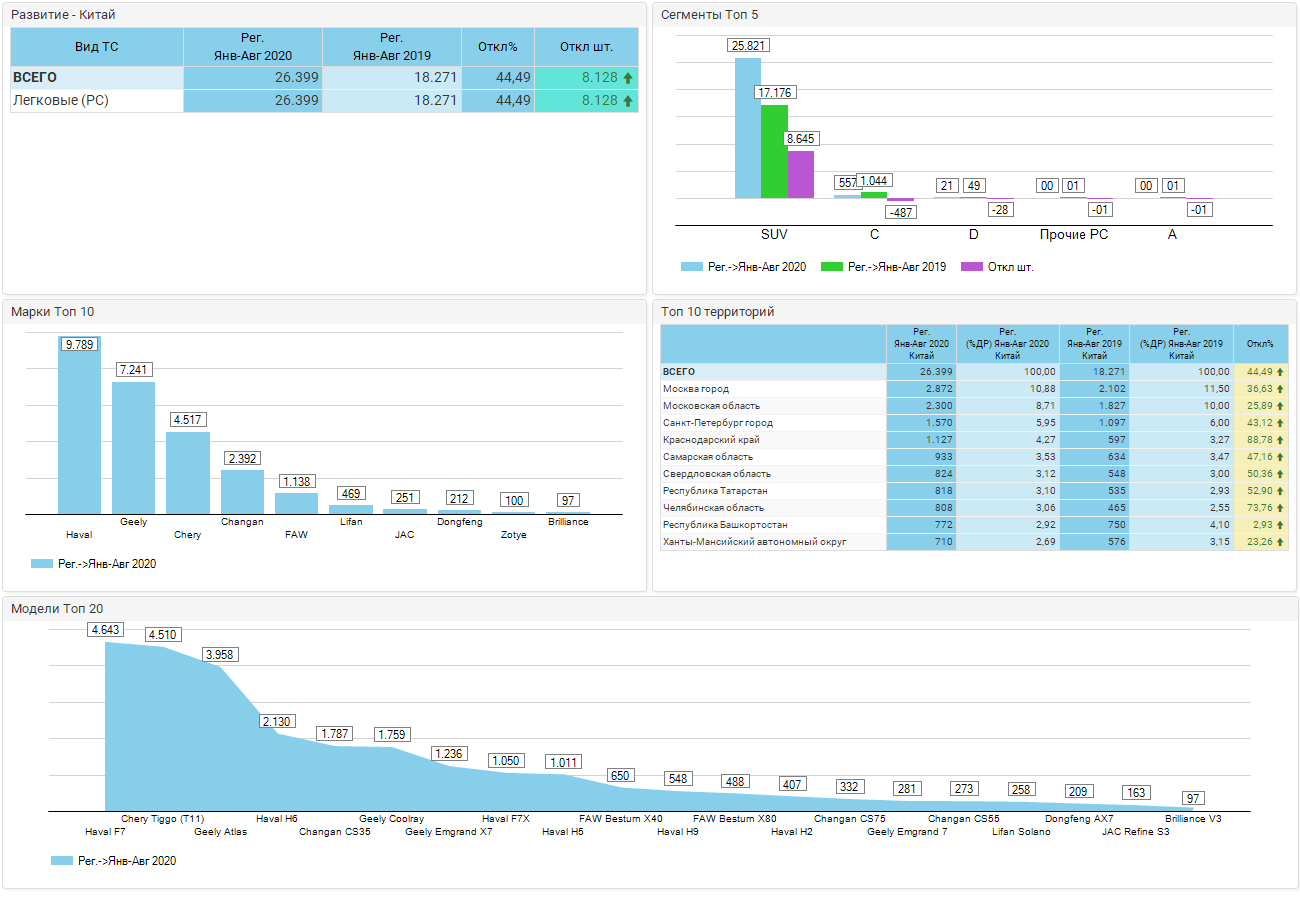Image resolution: width=1300 pixels, height=919 pixels.
Task: Click the Chery Tiggo (T11) axis label
Action: [162, 819]
